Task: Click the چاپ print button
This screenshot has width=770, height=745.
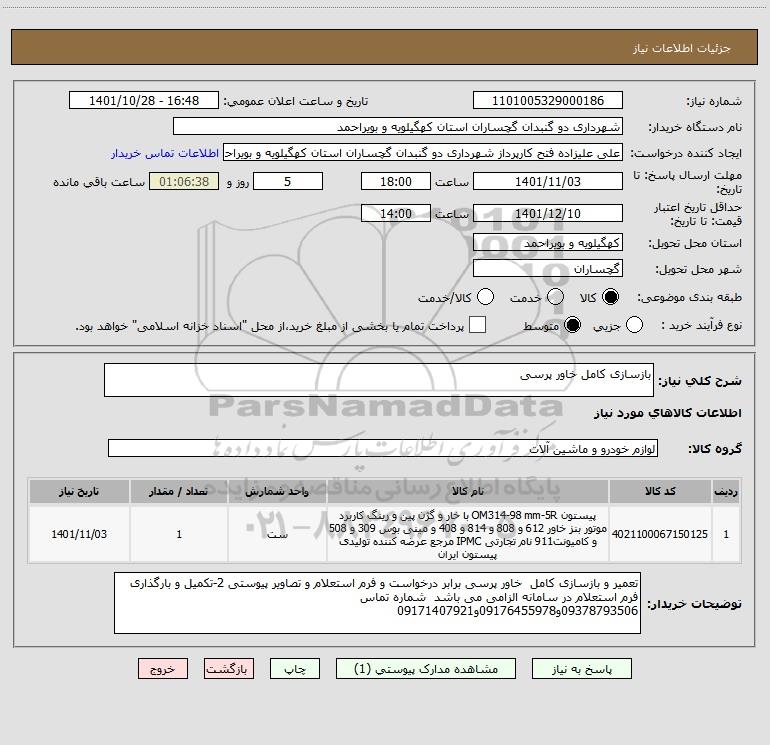Action: 295,669
